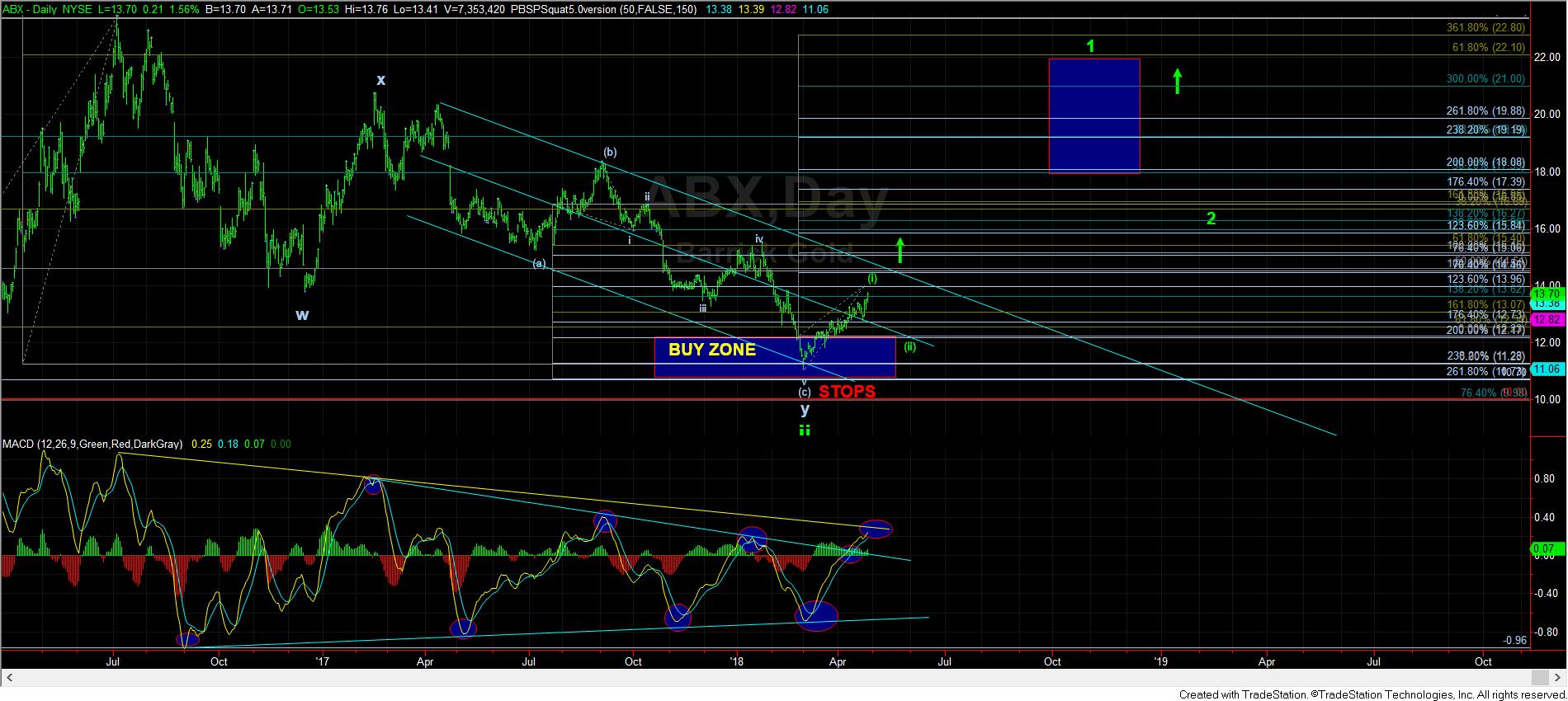Click the large MACD oval at the 2018 low
The width and height of the screenshot is (1568, 701).
[816, 614]
